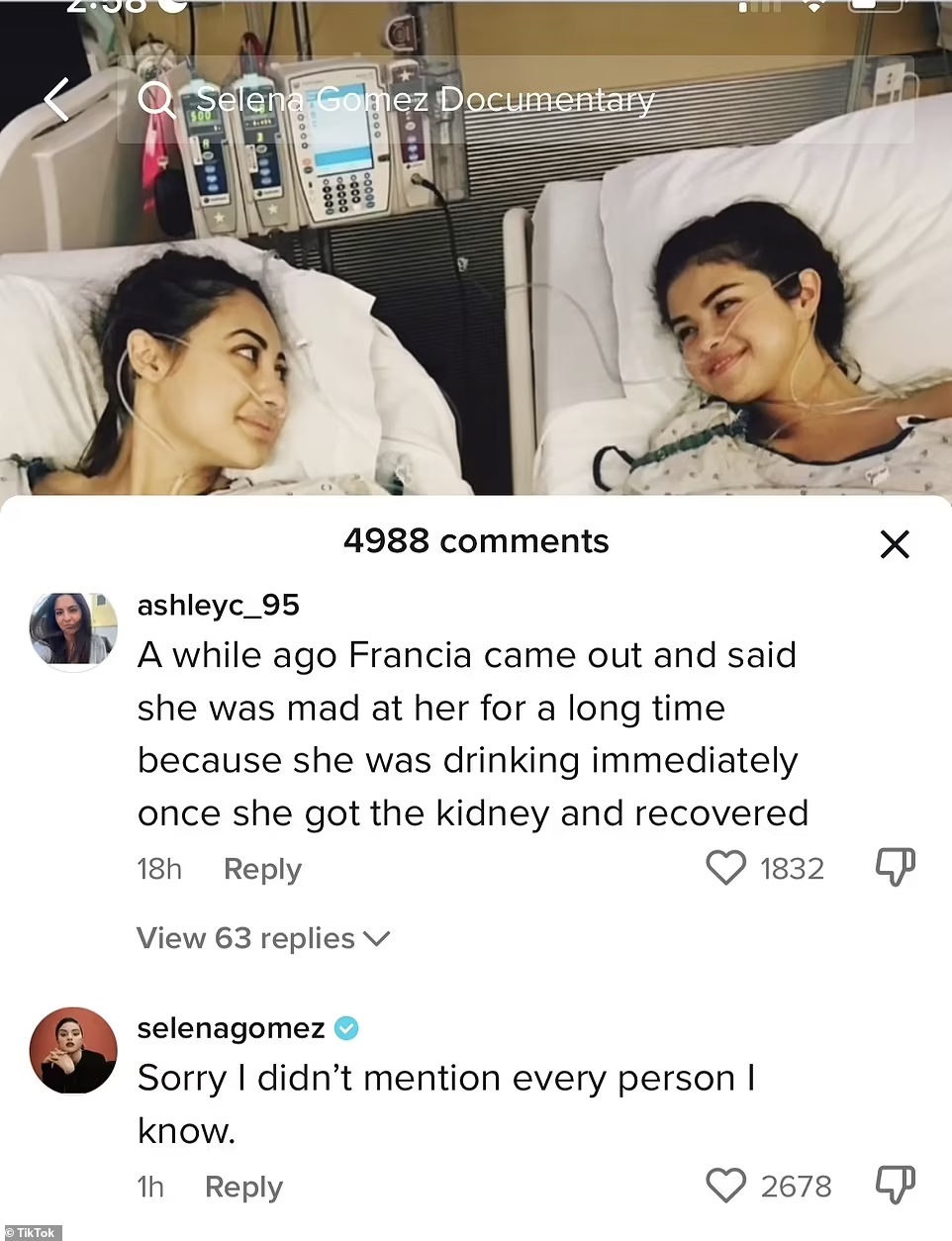The height and width of the screenshot is (1241, 952).
Task: Expand View 63 replies
Action: pos(245,938)
